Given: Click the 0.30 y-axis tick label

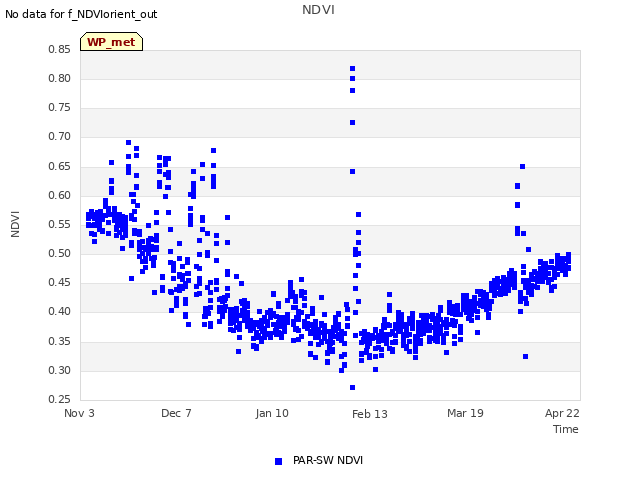Looking at the screenshot, I should point(60,370).
